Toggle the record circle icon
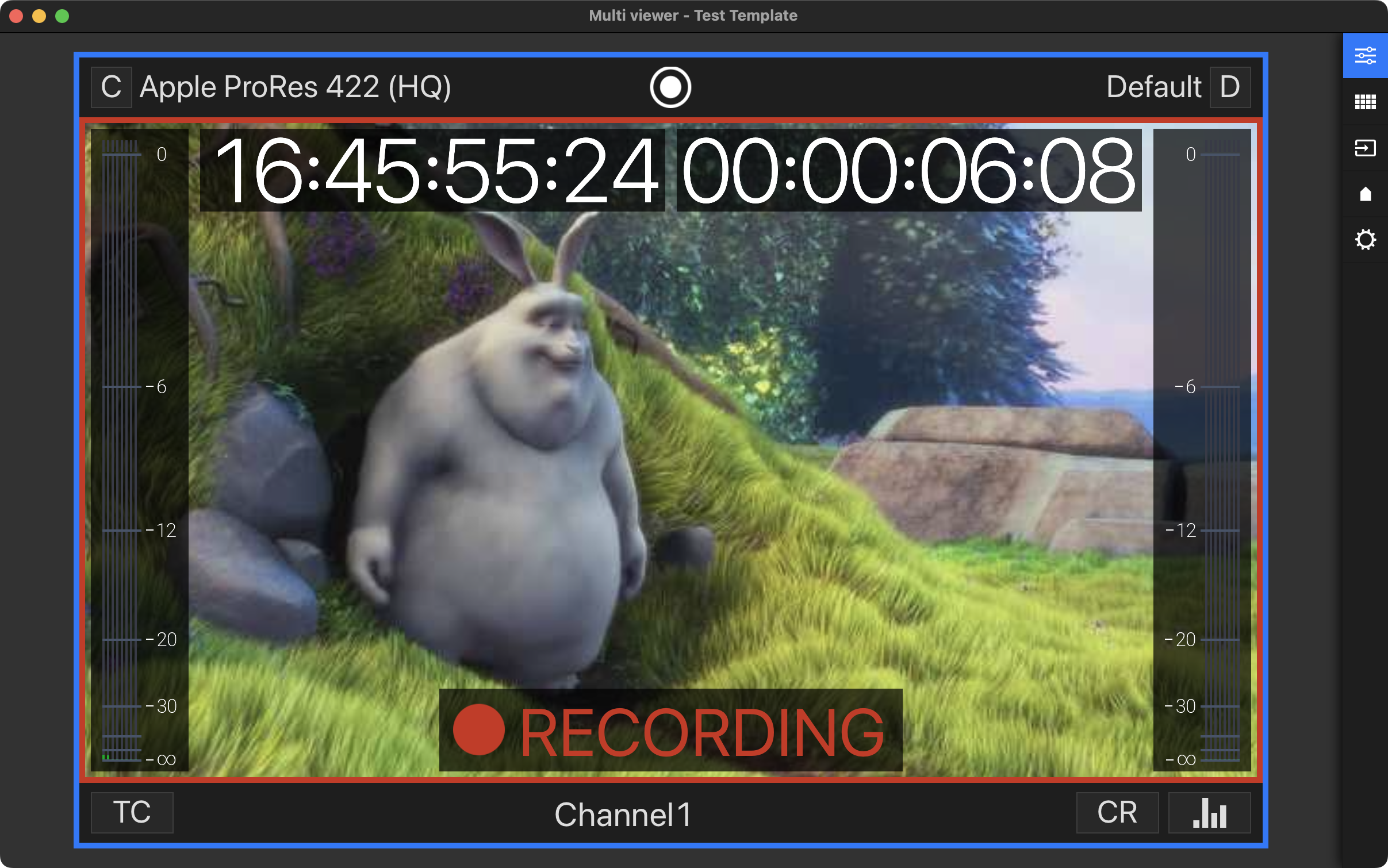 [x=670, y=87]
